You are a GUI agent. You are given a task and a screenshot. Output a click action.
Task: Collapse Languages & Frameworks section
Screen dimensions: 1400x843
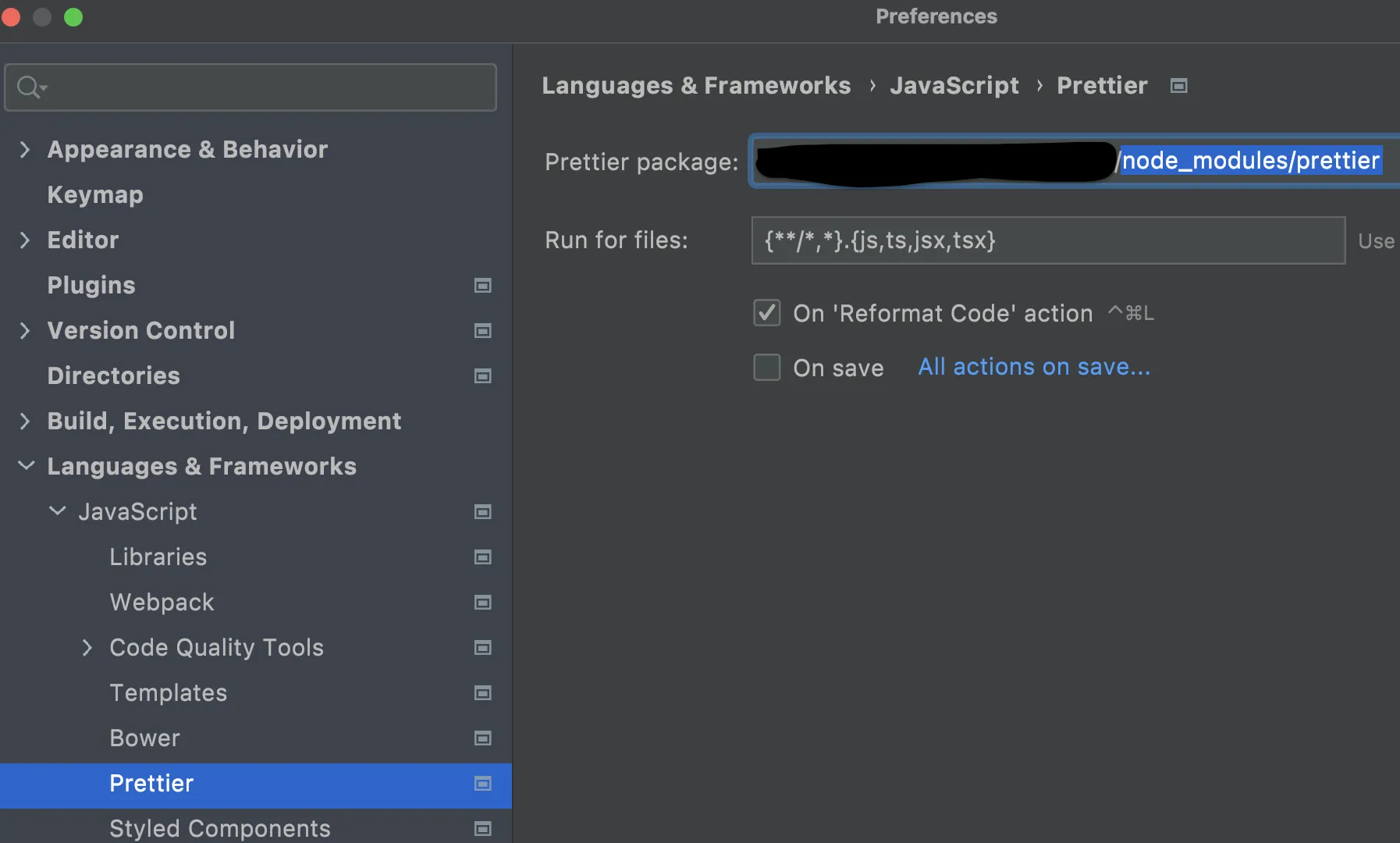(x=26, y=466)
